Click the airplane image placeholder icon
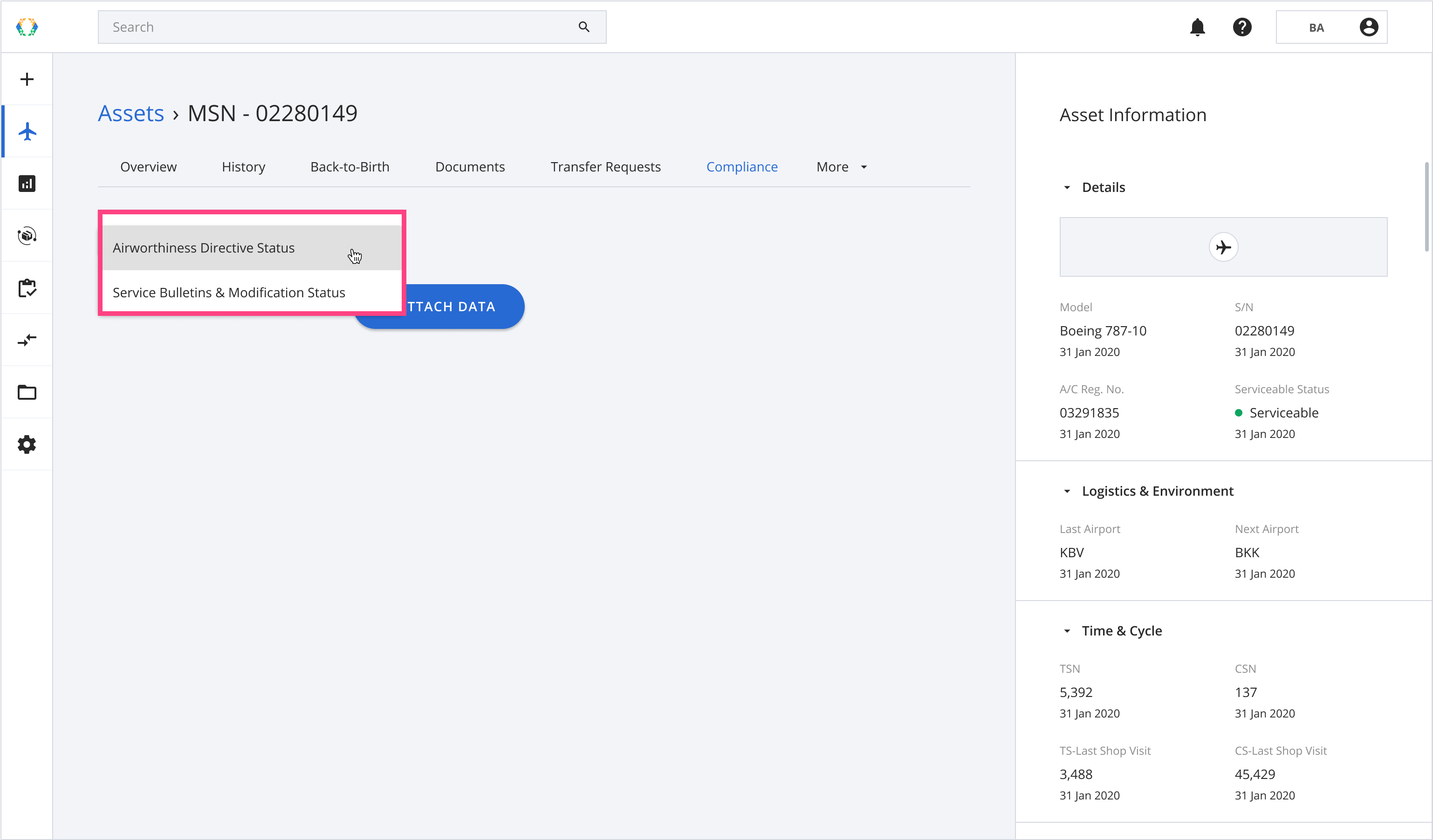 pyautogui.click(x=1223, y=247)
